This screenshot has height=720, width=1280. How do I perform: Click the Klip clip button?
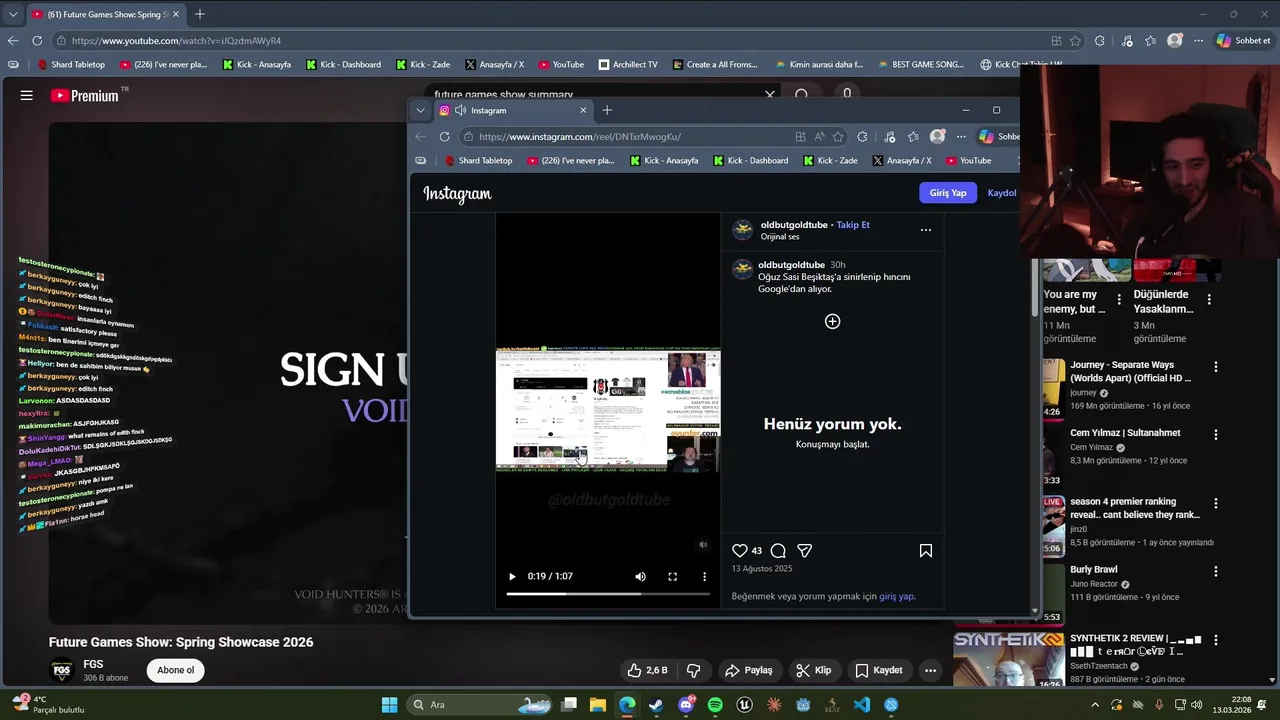814,670
